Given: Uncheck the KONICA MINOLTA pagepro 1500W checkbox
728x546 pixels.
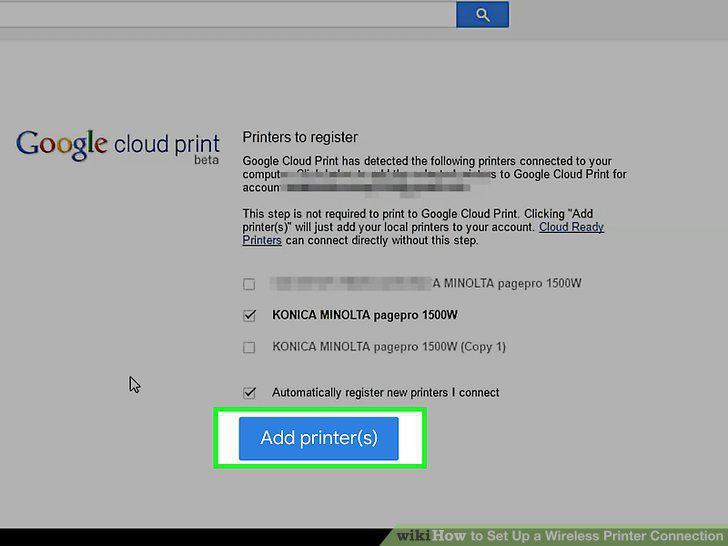Looking at the screenshot, I should click(x=249, y=315).
